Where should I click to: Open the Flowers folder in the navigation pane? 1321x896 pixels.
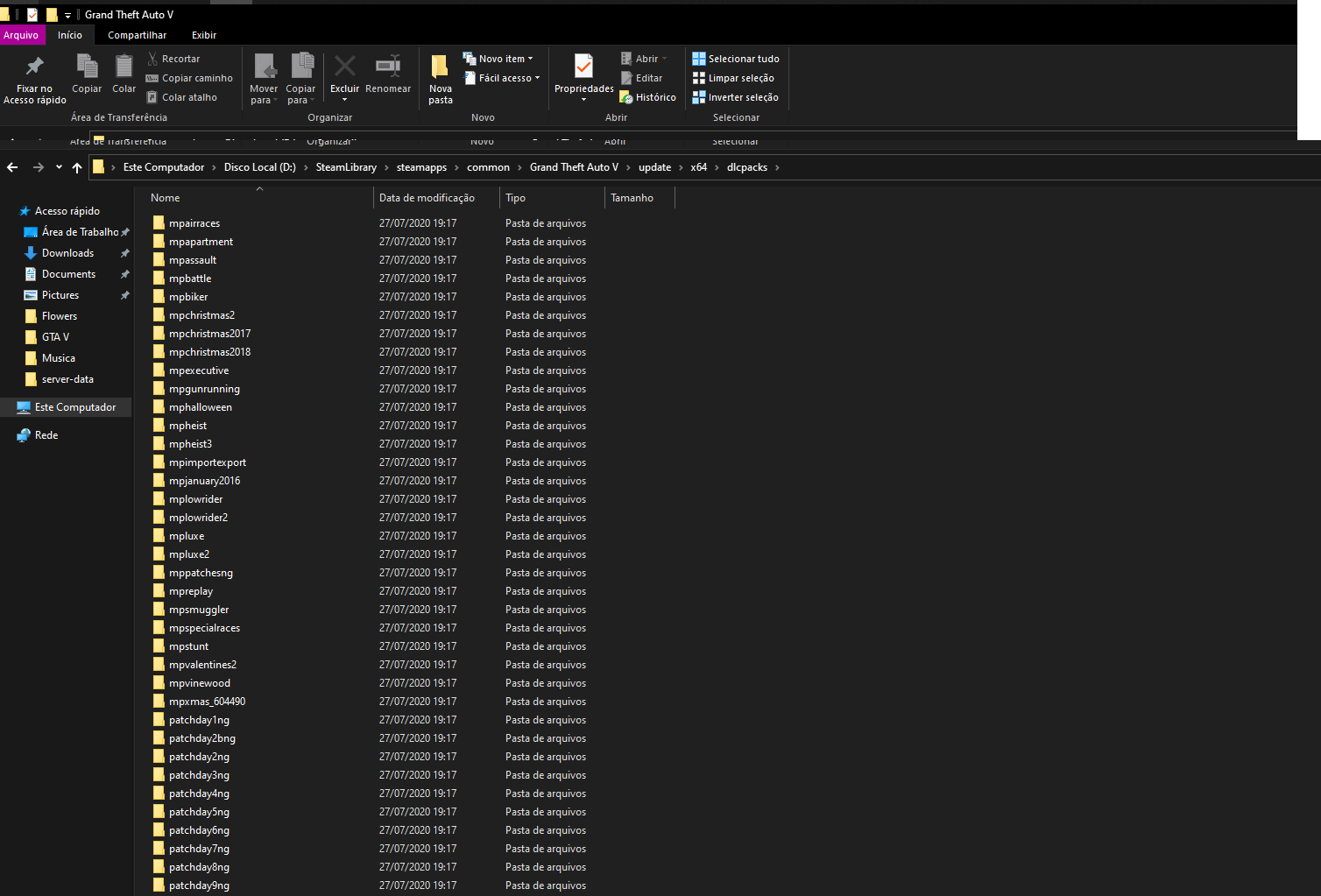(x=60, y=316)
